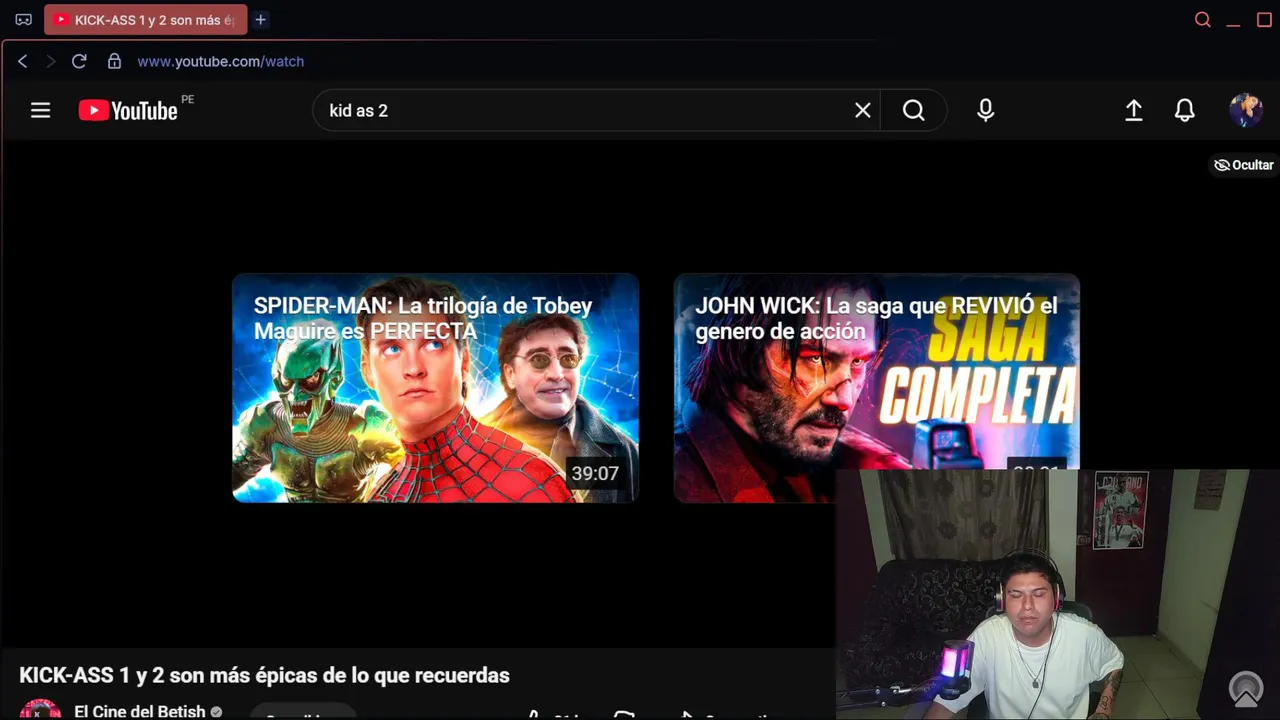Open a new browser tab with plus

click(260, 20)
